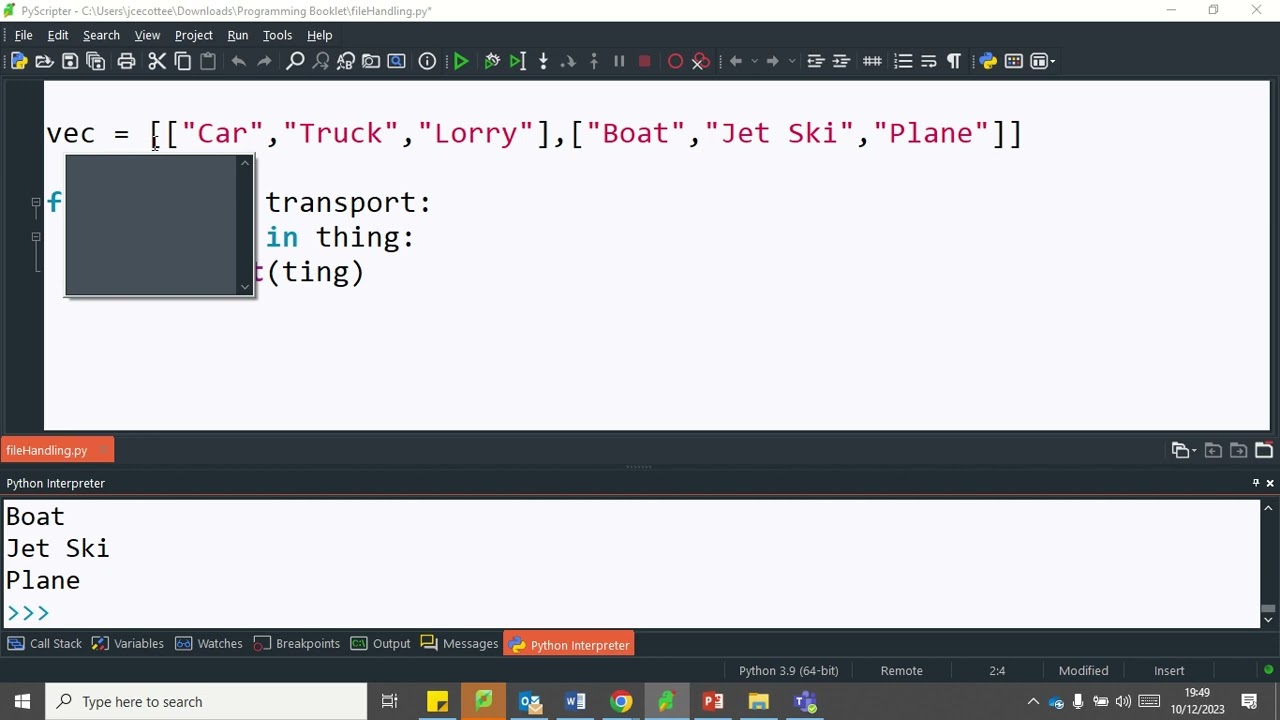Toggle line numbers display
This screenshot has width=1280, height=720.
tap(903, 61)
